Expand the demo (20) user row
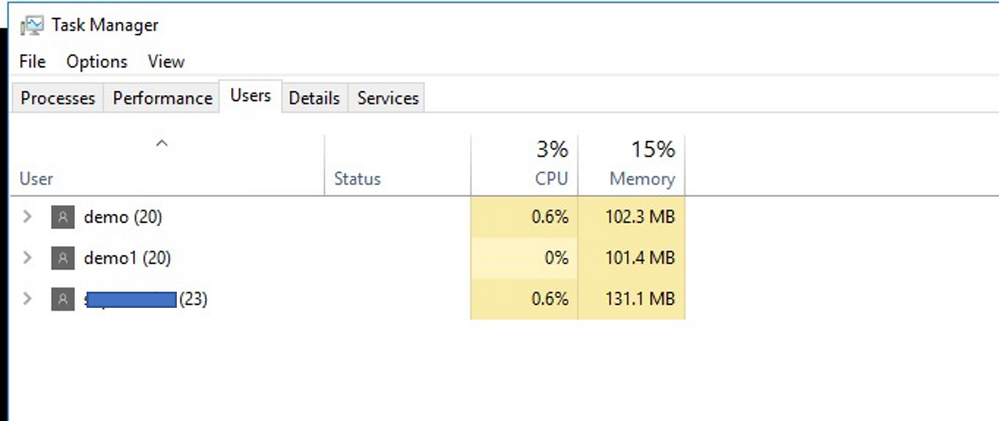This screenshot has width=999, height=421. 27,217
